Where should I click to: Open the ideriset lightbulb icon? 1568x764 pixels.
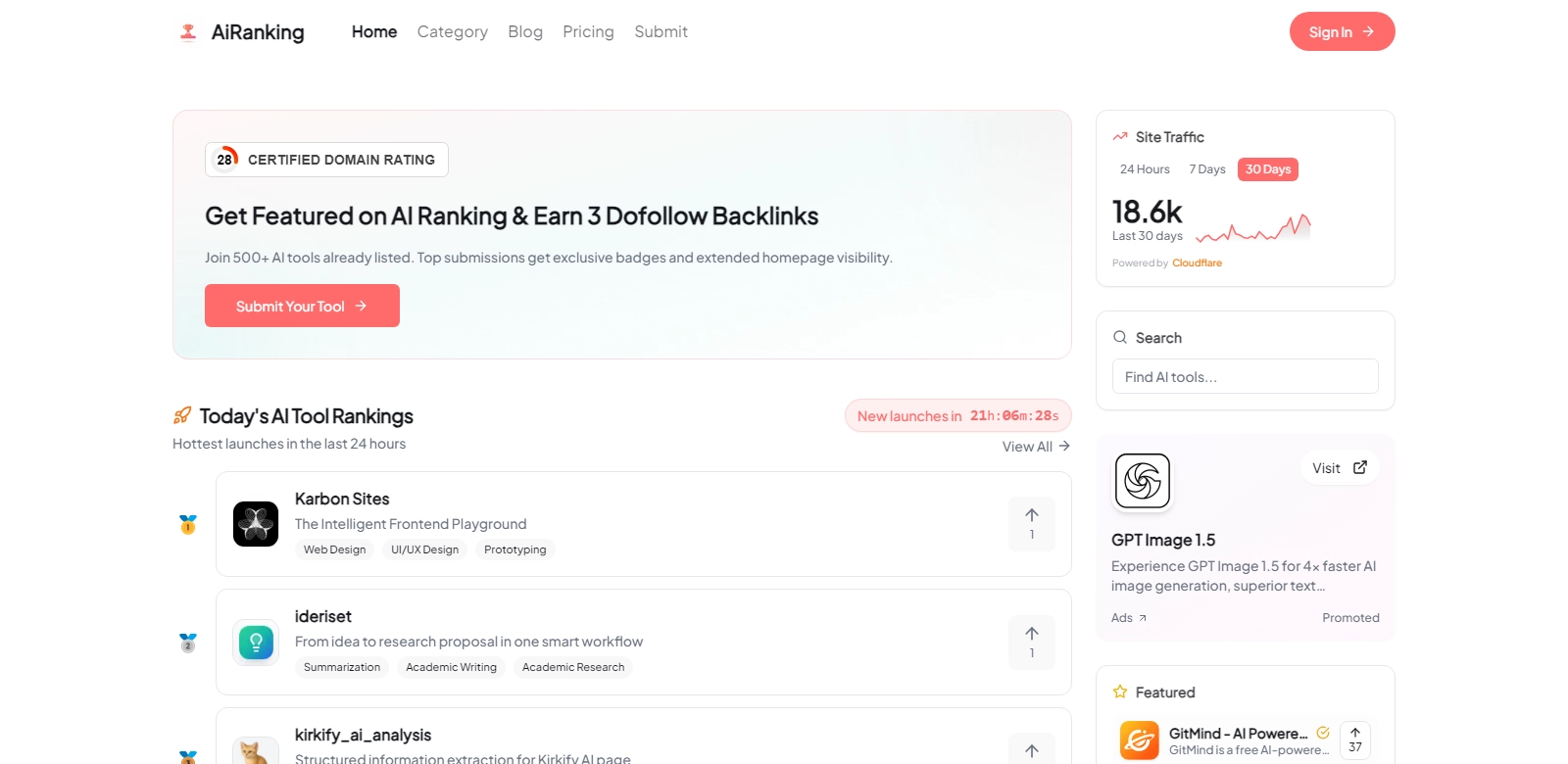pyautogui.click(x=256, y=643)
